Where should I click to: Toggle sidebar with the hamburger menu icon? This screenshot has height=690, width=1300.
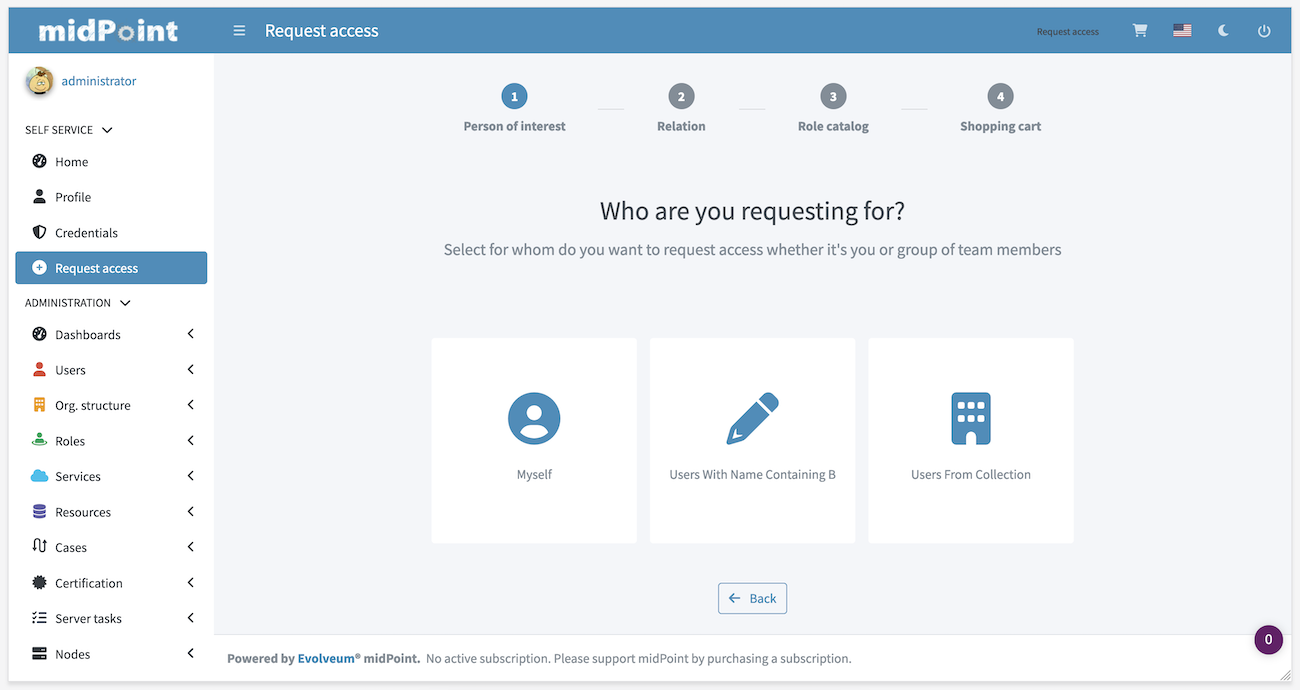(239, 31)
